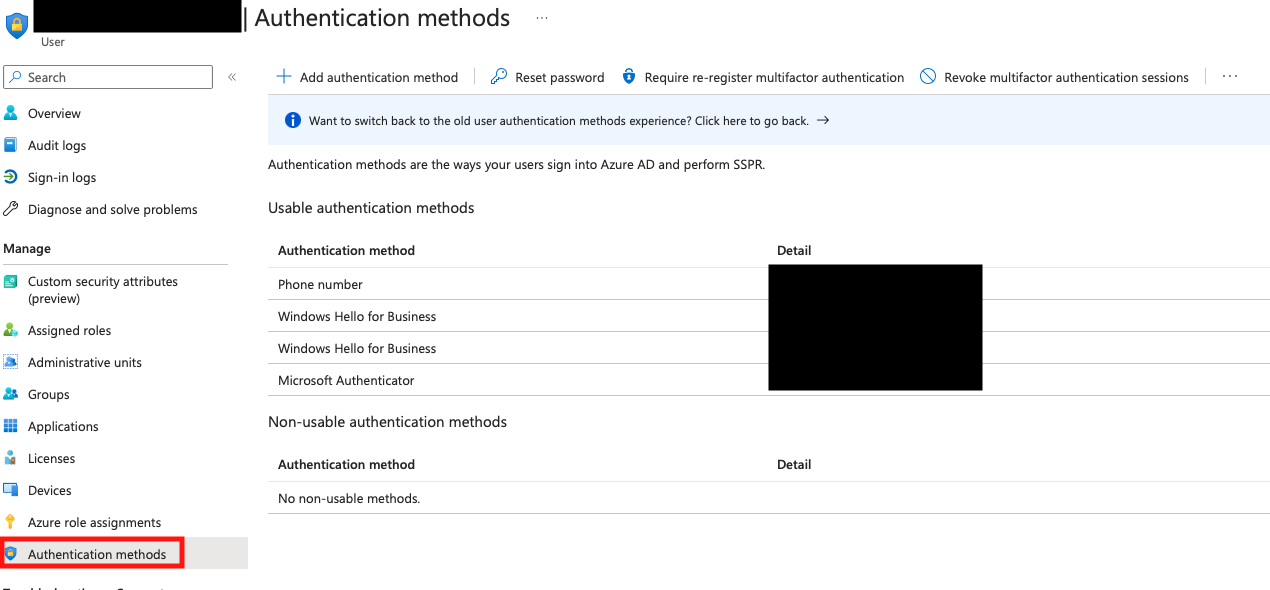Viewport: 1270px width, 590px height.
Task: Click the 'Non-usable authentication methods' heading
Action: click(x=388, y=422)
